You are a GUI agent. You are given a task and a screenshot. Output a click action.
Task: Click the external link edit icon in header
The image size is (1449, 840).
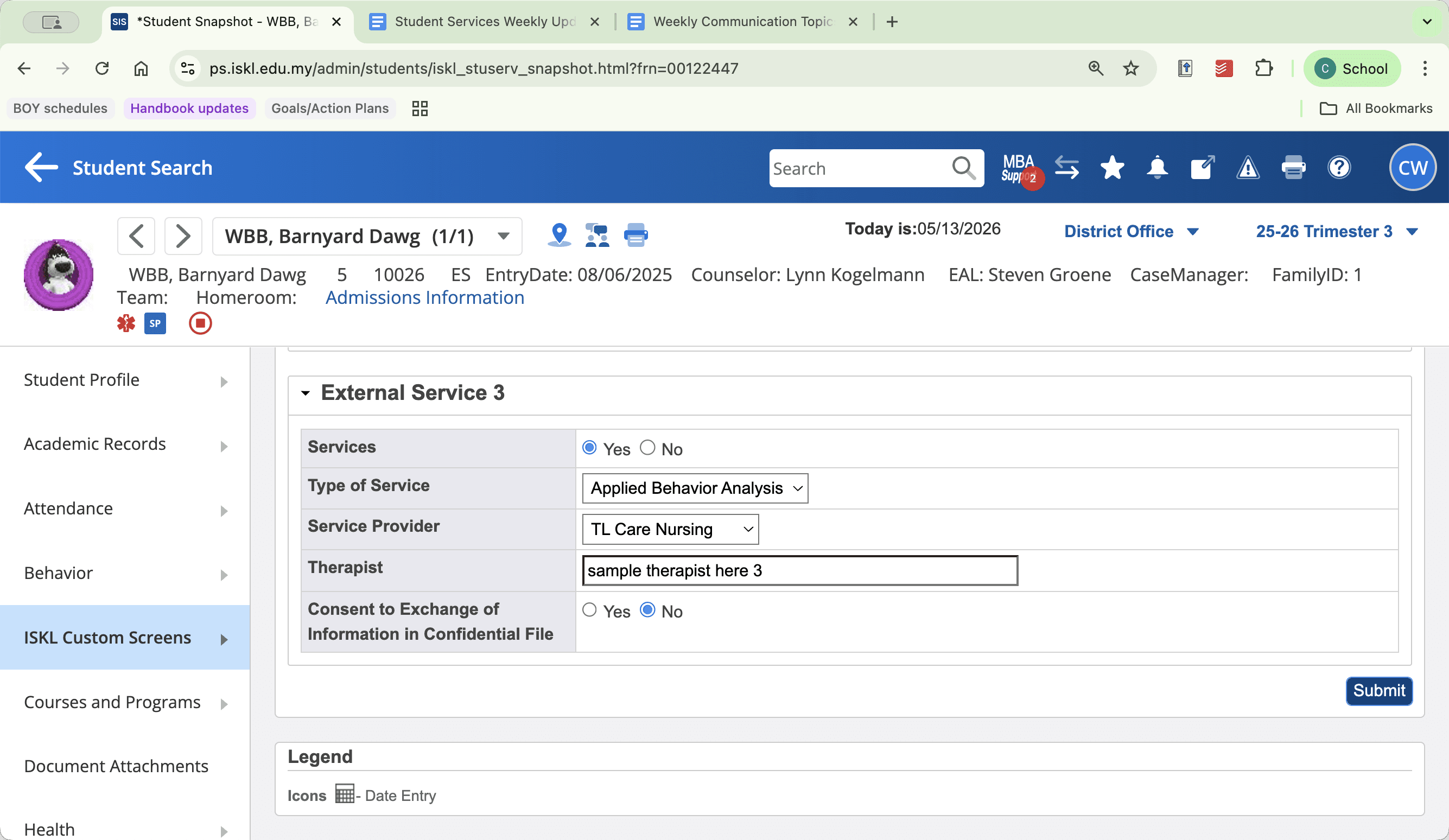pyautogui.click(x=1202, y=168)
